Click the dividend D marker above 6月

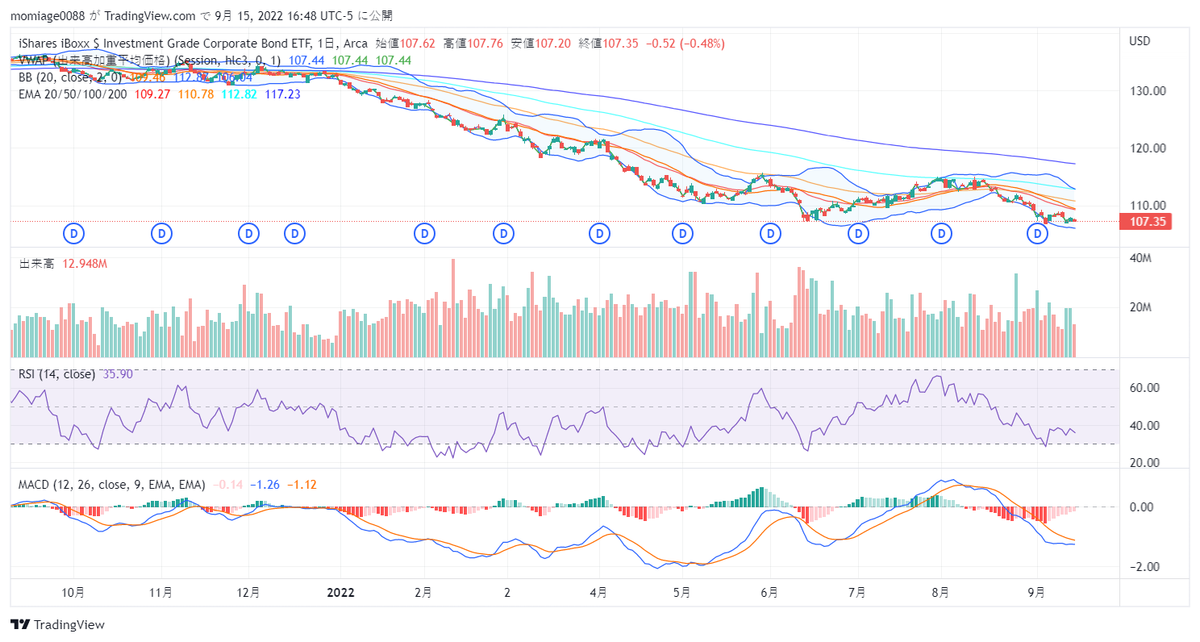(x=770, y=234)
